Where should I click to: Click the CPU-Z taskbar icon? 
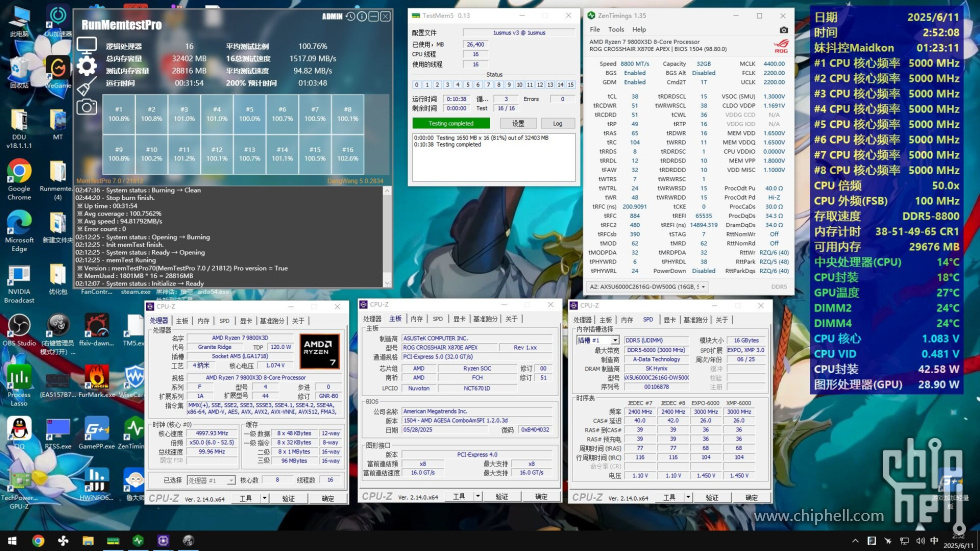(163, 540)
